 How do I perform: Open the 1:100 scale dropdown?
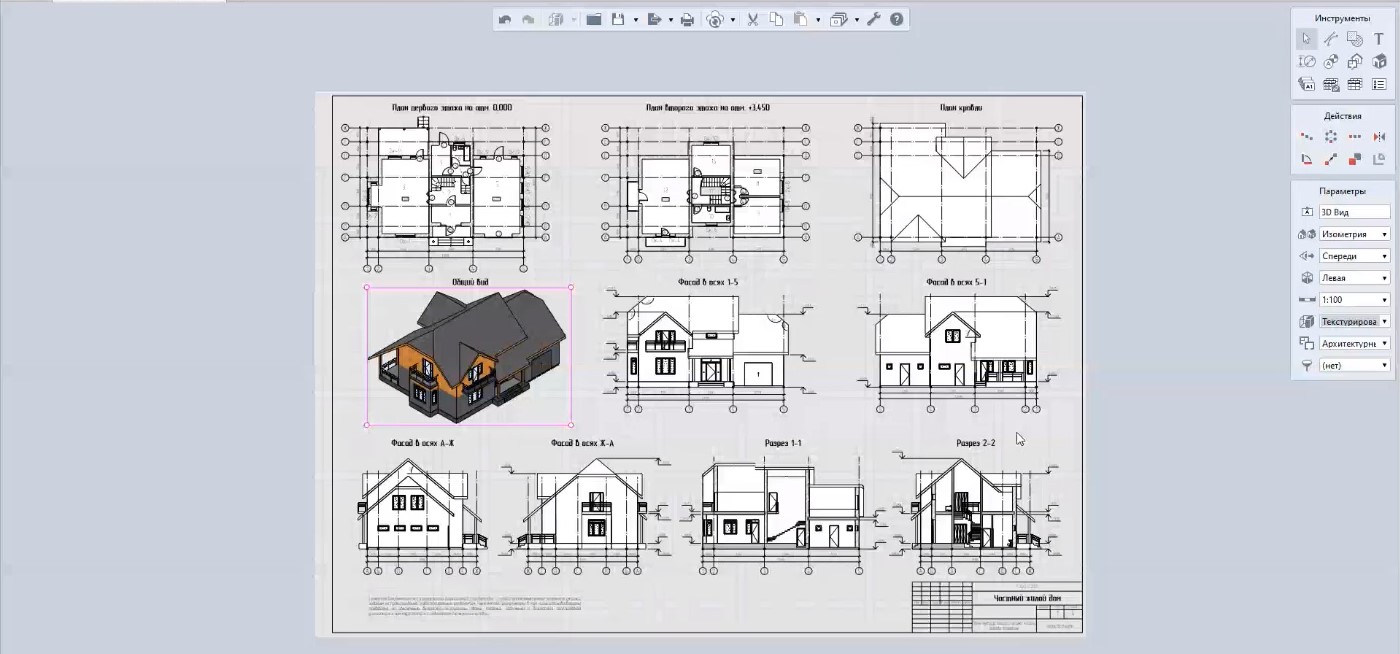[x=1355, y=300]
